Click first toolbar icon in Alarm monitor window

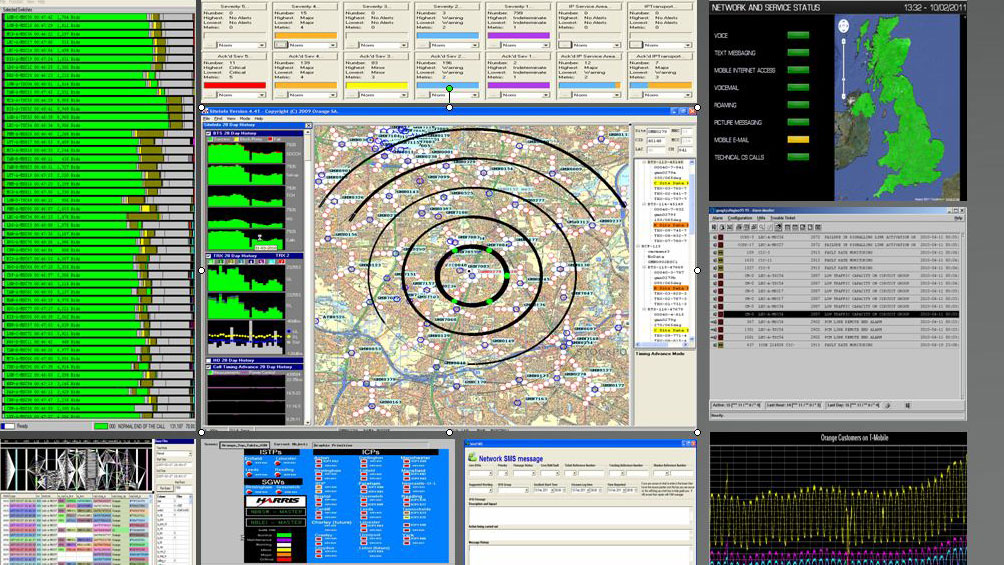[x=715, y=227]
